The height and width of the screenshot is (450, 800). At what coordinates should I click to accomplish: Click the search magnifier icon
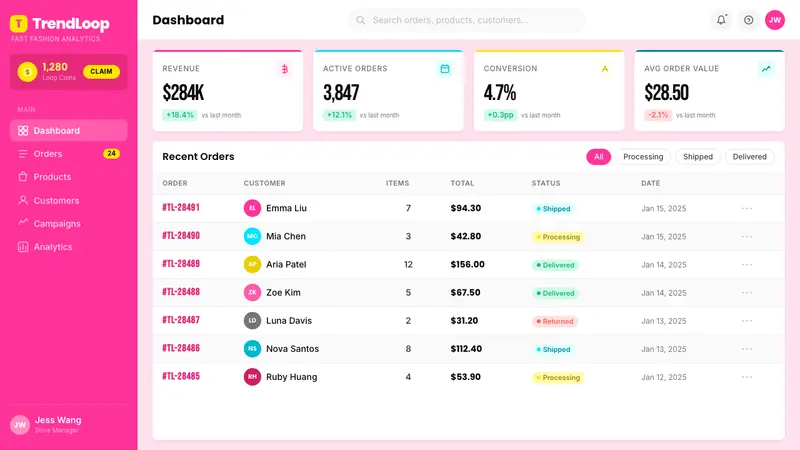point(361,20)
